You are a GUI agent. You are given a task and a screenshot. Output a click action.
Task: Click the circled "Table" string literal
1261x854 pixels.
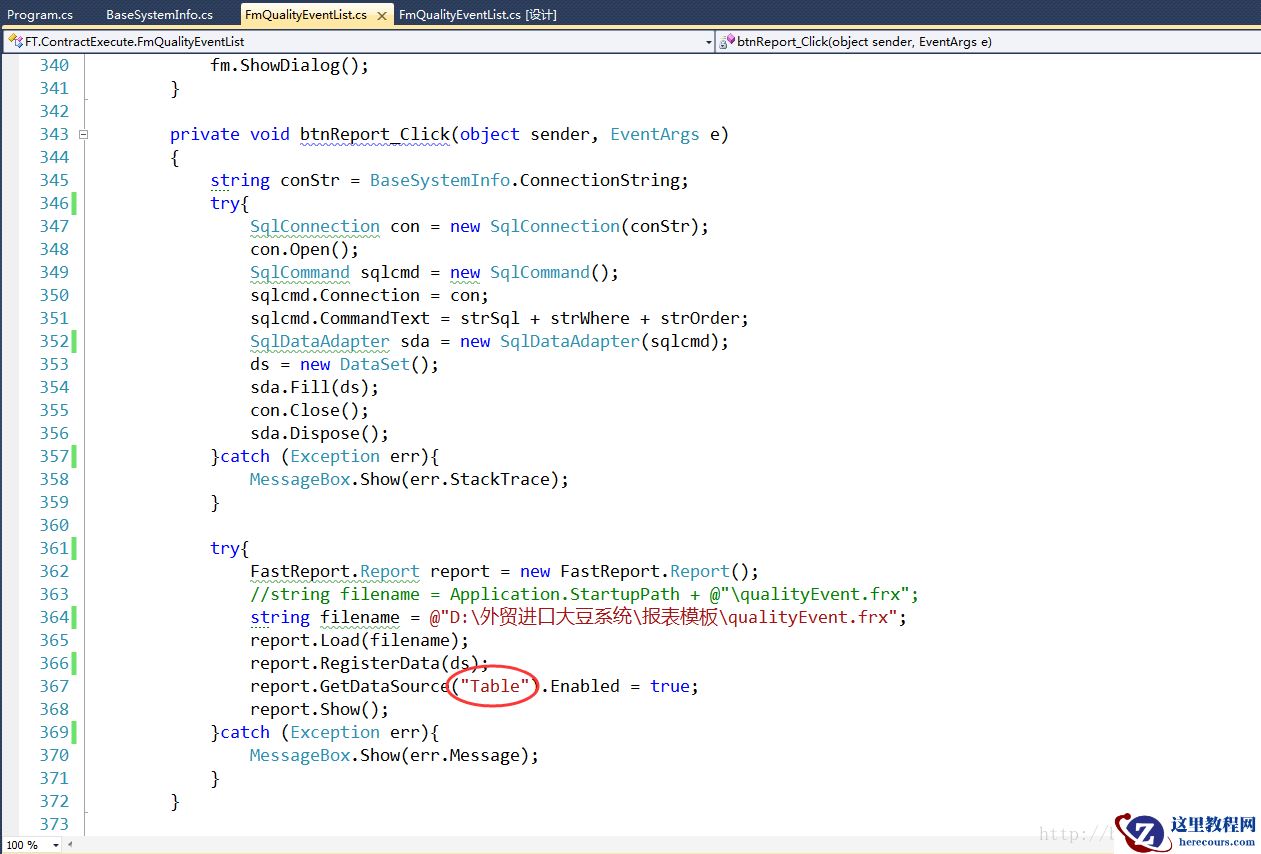[494, 686]
